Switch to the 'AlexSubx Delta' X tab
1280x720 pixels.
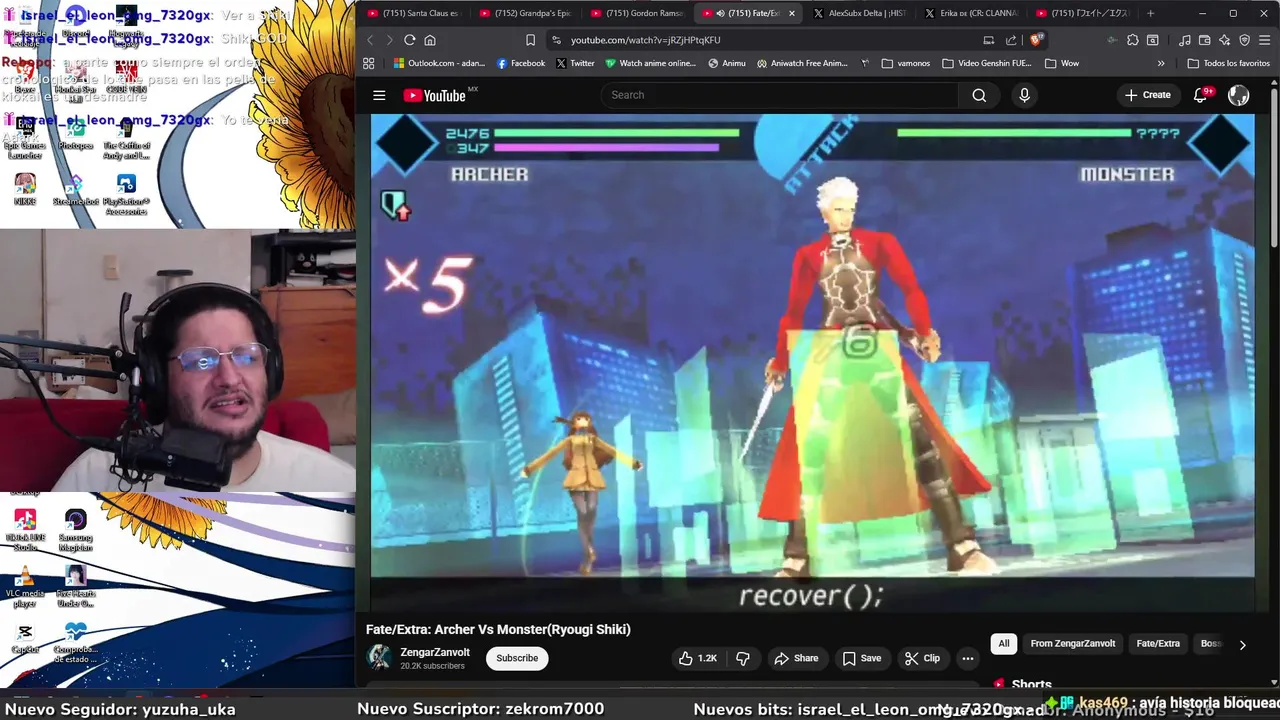(x=861, y=13)
